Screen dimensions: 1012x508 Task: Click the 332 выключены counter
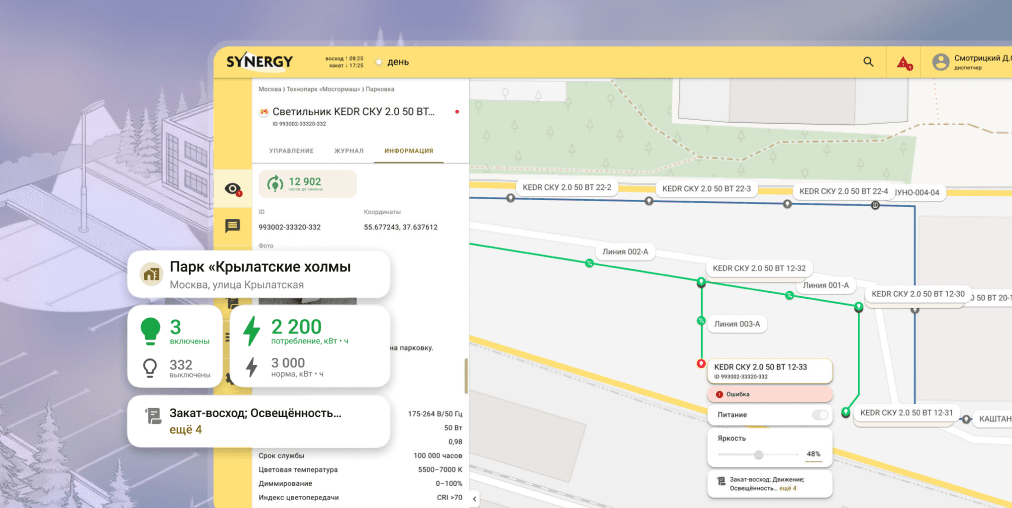[176, 368]
